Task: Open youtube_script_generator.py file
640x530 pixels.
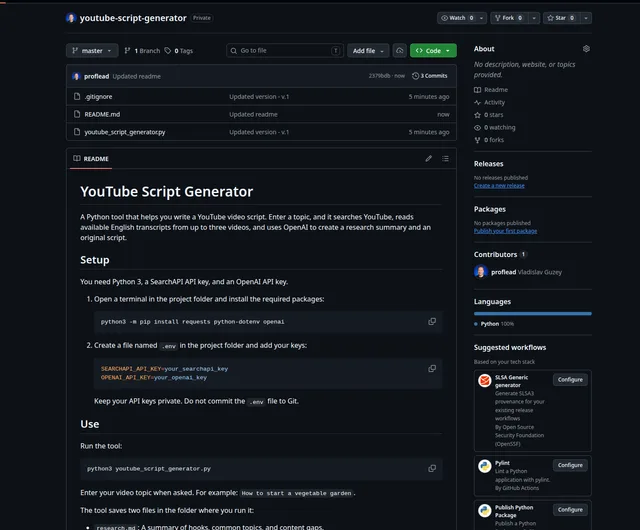Action: coord(124,132)
